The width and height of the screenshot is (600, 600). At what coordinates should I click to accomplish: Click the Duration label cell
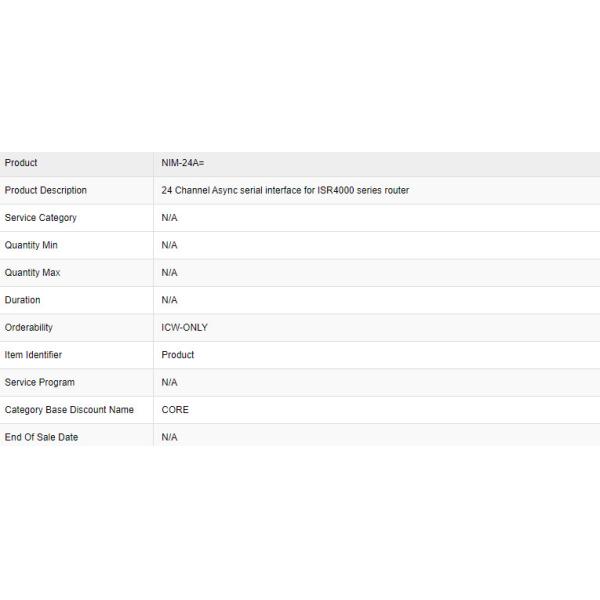(23, 300)
